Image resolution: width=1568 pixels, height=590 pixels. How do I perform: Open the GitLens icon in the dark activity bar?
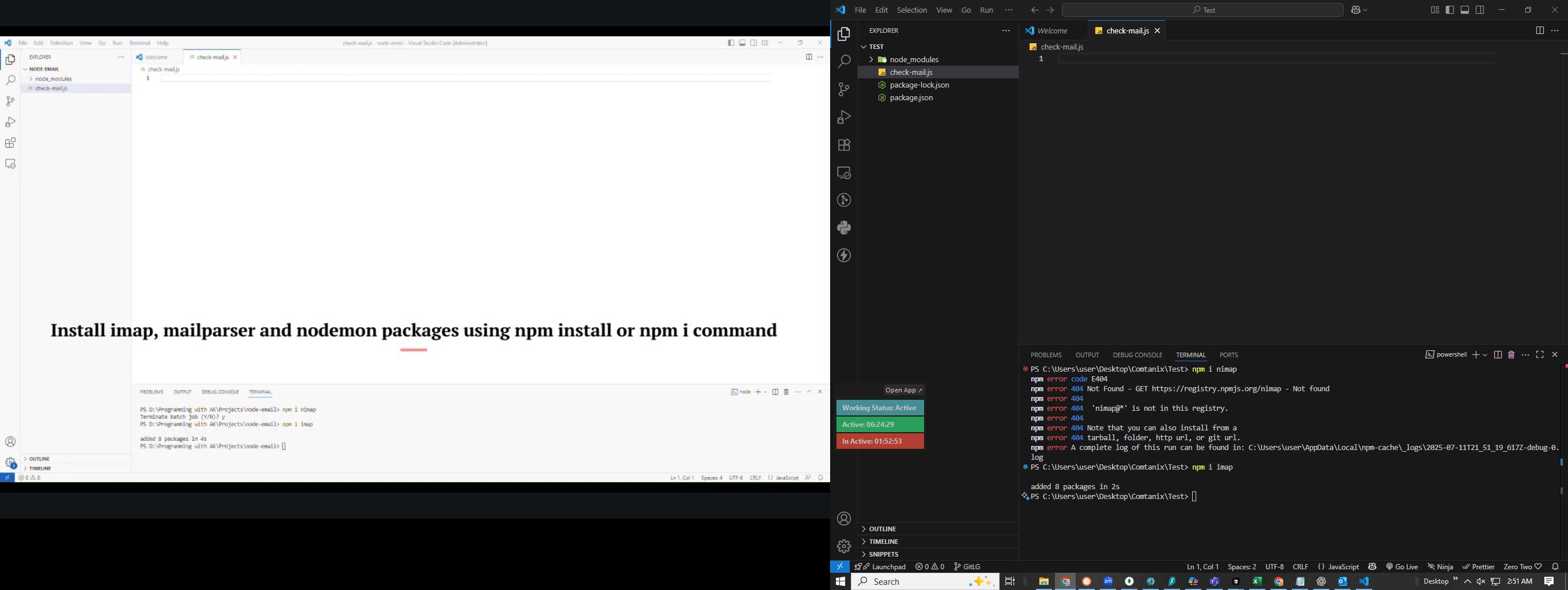point(843,200)
